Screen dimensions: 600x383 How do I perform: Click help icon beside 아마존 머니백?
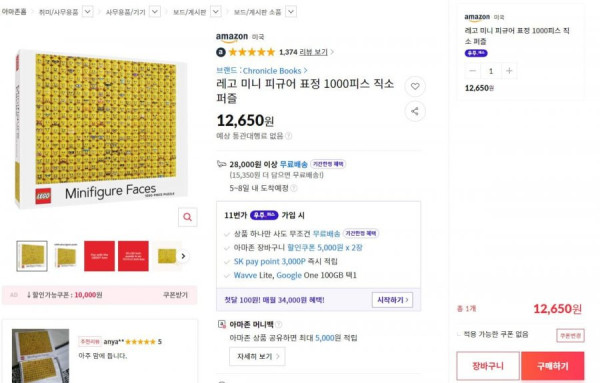coord(279,324)
